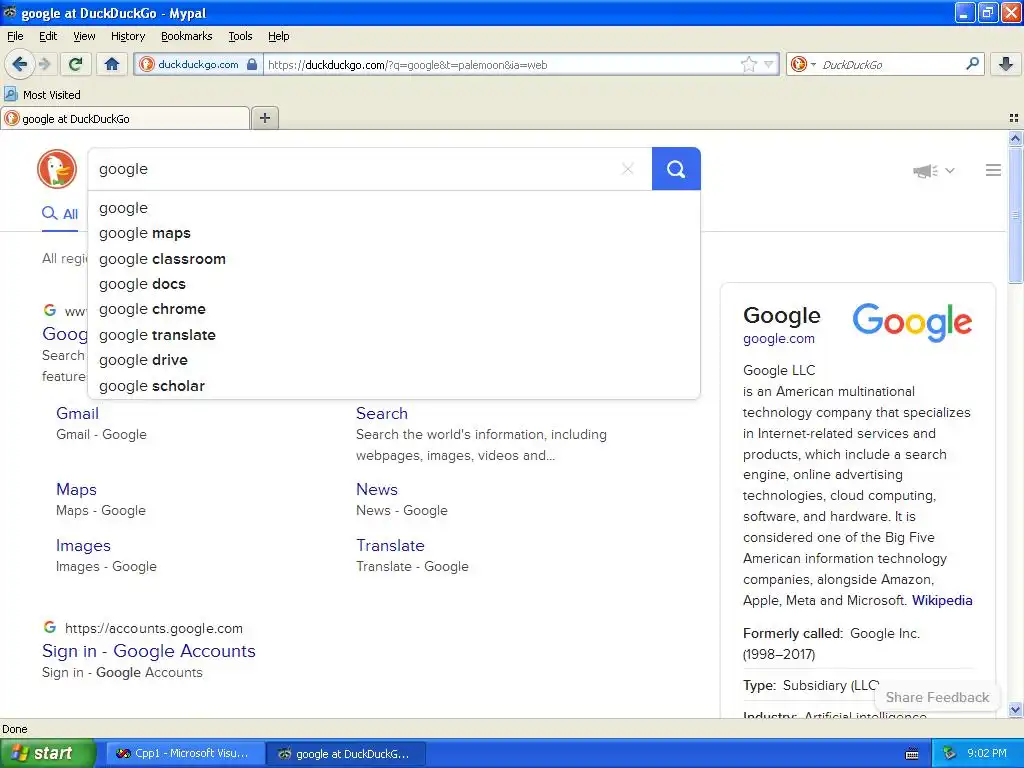Choose the 'google translate' suggestion
This screenshot has width=1024, height=768.
pos(394,334)
